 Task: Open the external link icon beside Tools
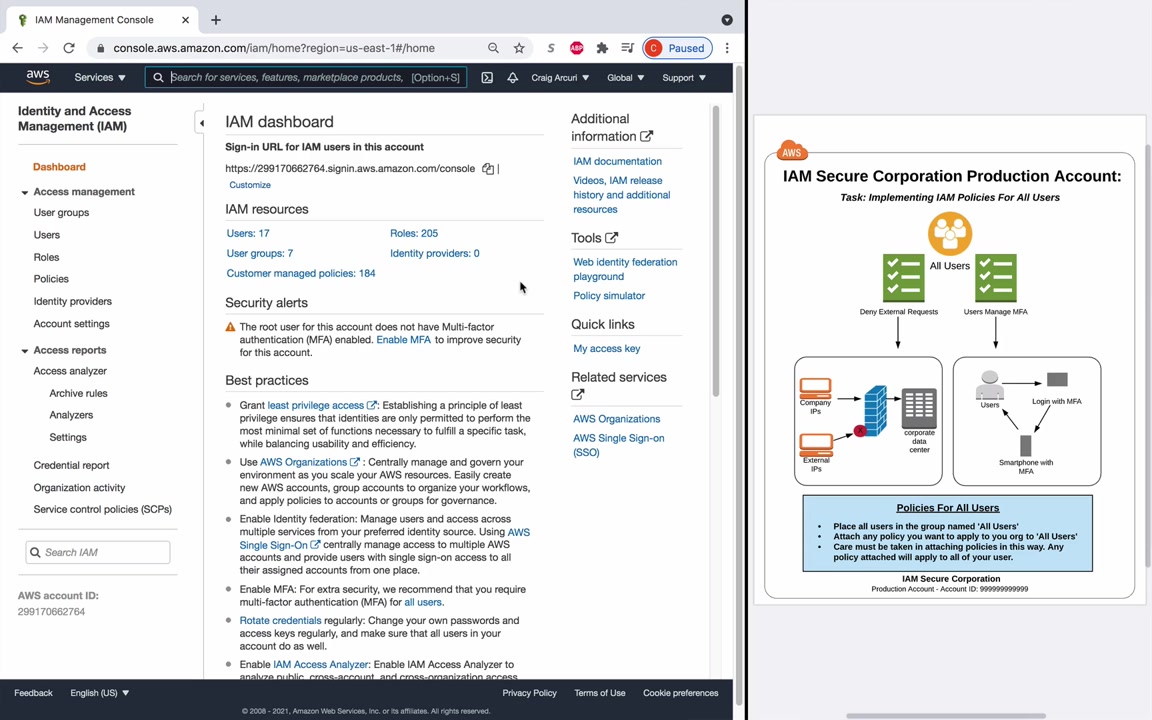pyautogui.click(x=611, y=237)
